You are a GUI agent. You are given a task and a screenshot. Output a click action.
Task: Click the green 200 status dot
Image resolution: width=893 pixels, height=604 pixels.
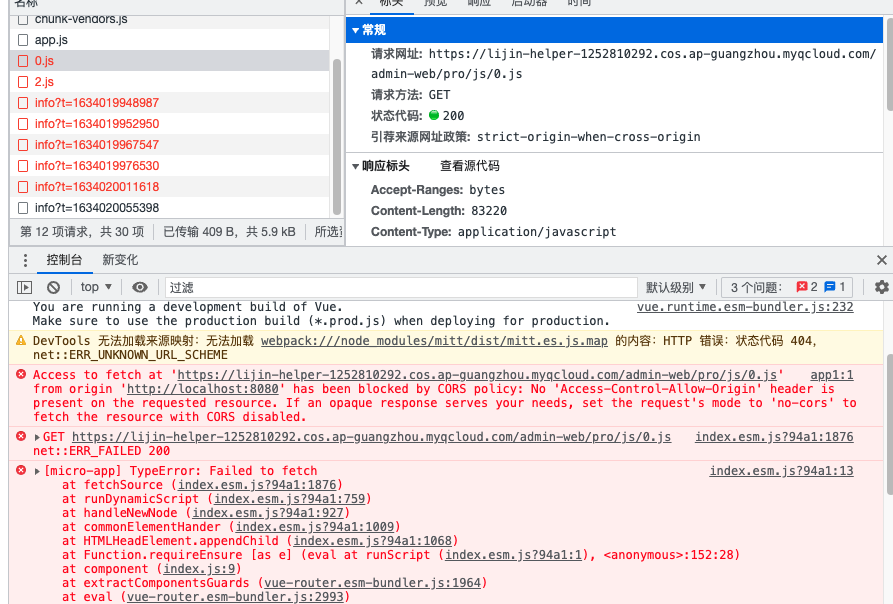click(x=433, y=115)
